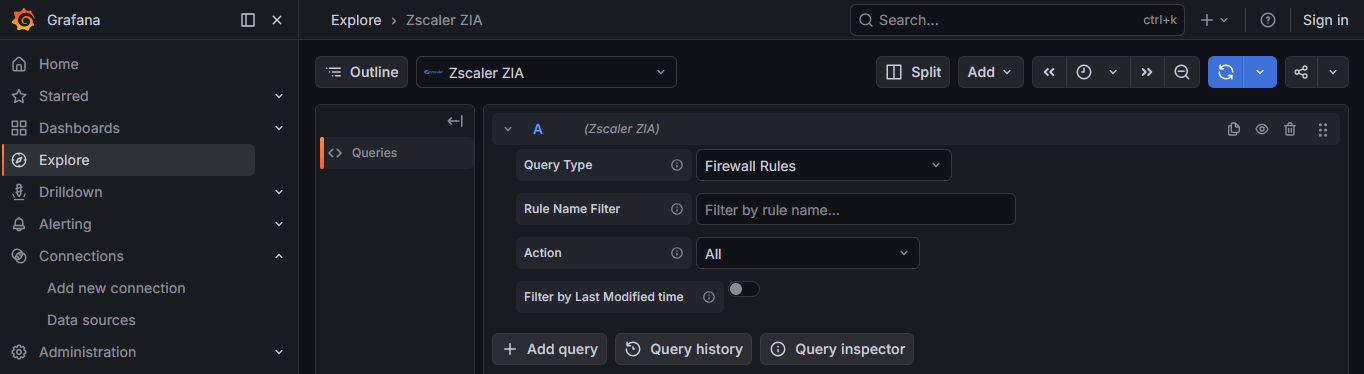Open Query history
This screenshot has width=1364, height=374.
click(x=684, y=349)
